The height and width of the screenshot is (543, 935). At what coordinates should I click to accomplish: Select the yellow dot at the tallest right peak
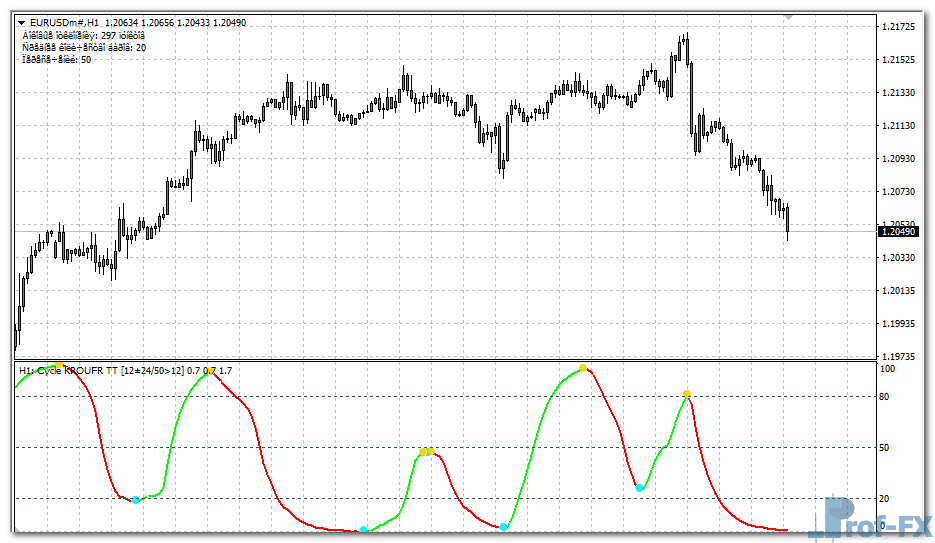click(x=583, y=368)
